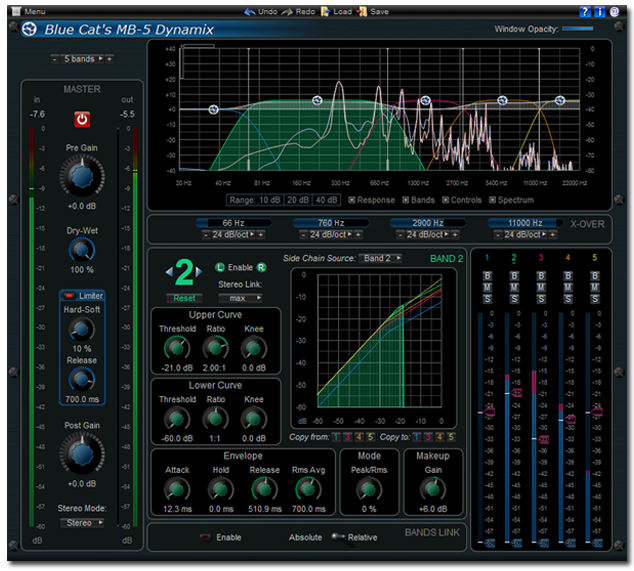Copy settings from band 3
The image size is (634, 571).
coord(347,437)
